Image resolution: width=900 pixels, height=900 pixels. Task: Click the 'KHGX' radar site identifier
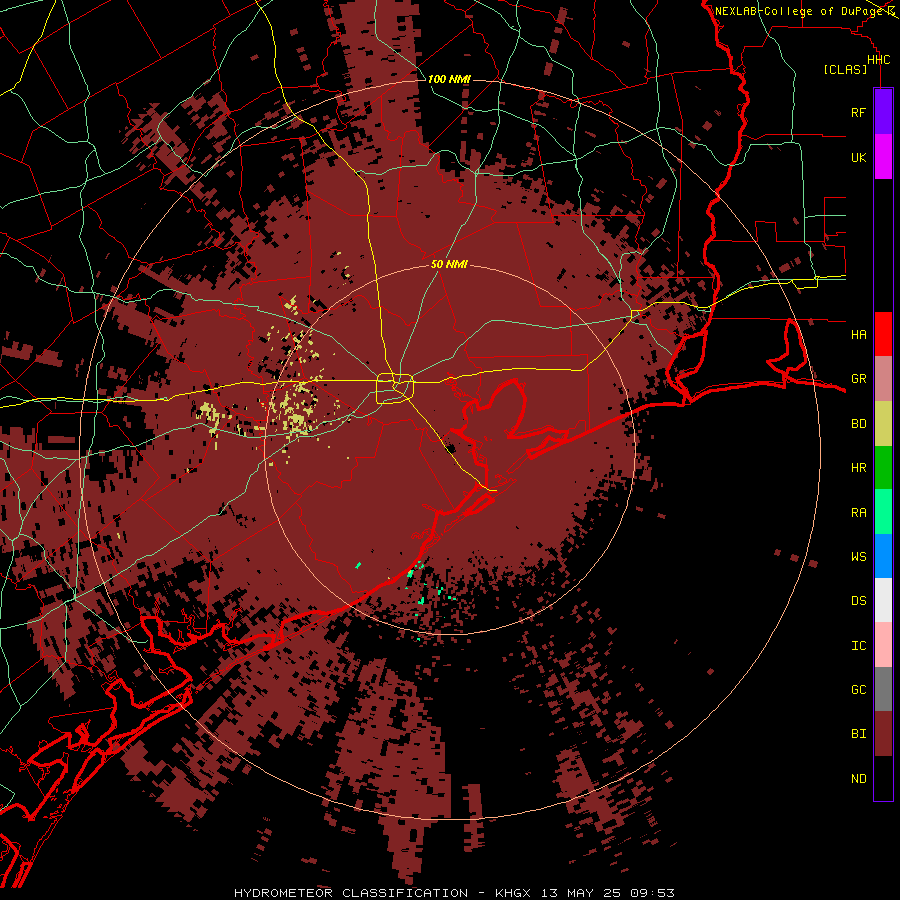click(513, 893)
